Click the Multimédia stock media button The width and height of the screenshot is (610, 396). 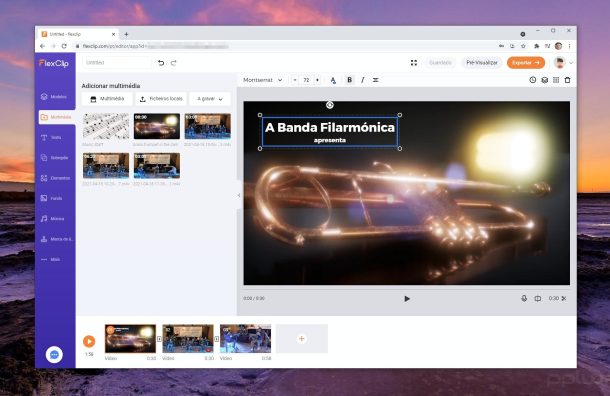click(107, 99)
